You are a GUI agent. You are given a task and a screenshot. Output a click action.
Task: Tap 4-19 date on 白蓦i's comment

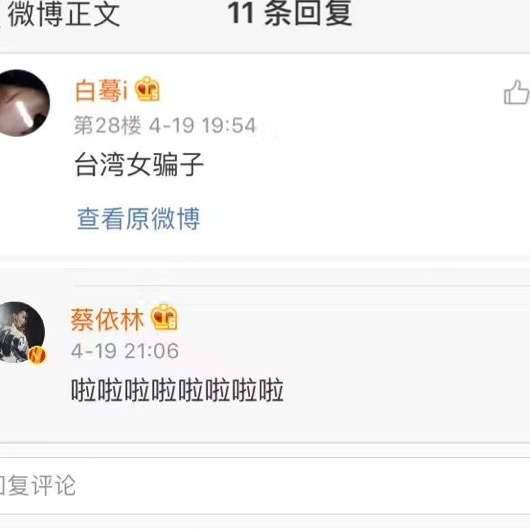(x=171, y=125)
